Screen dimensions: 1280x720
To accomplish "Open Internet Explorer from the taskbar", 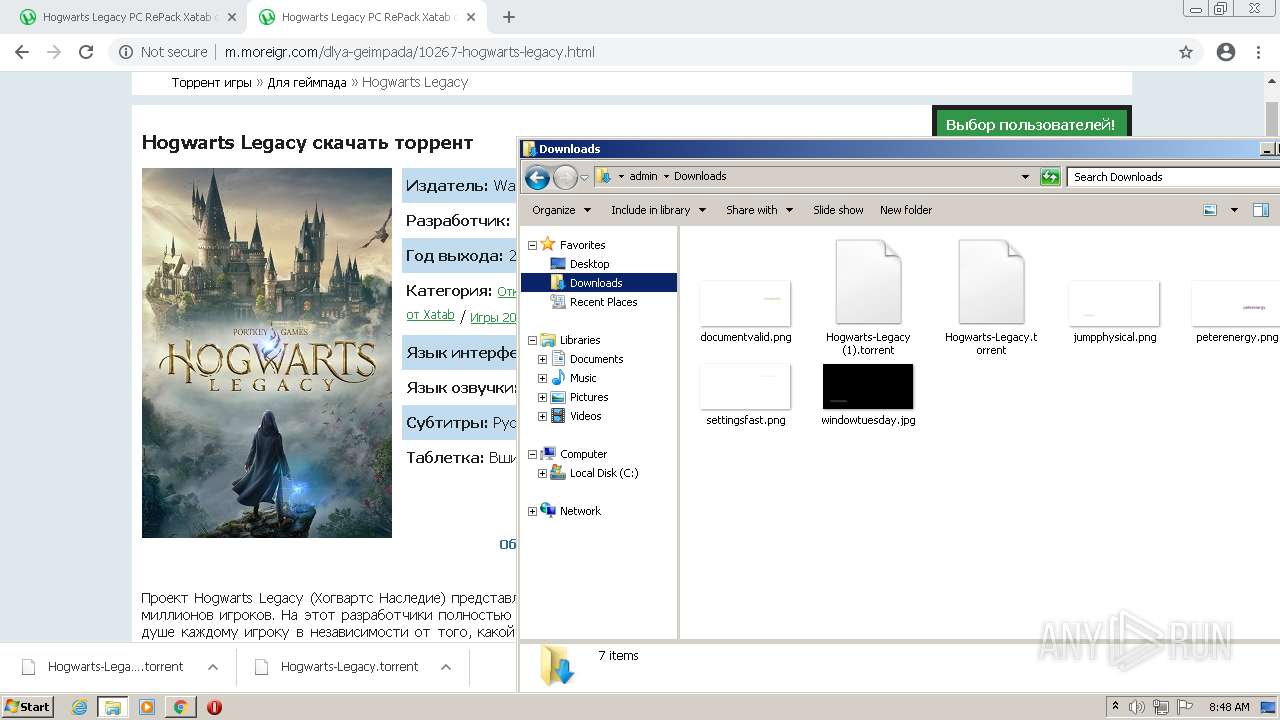I will click(80, 707).
